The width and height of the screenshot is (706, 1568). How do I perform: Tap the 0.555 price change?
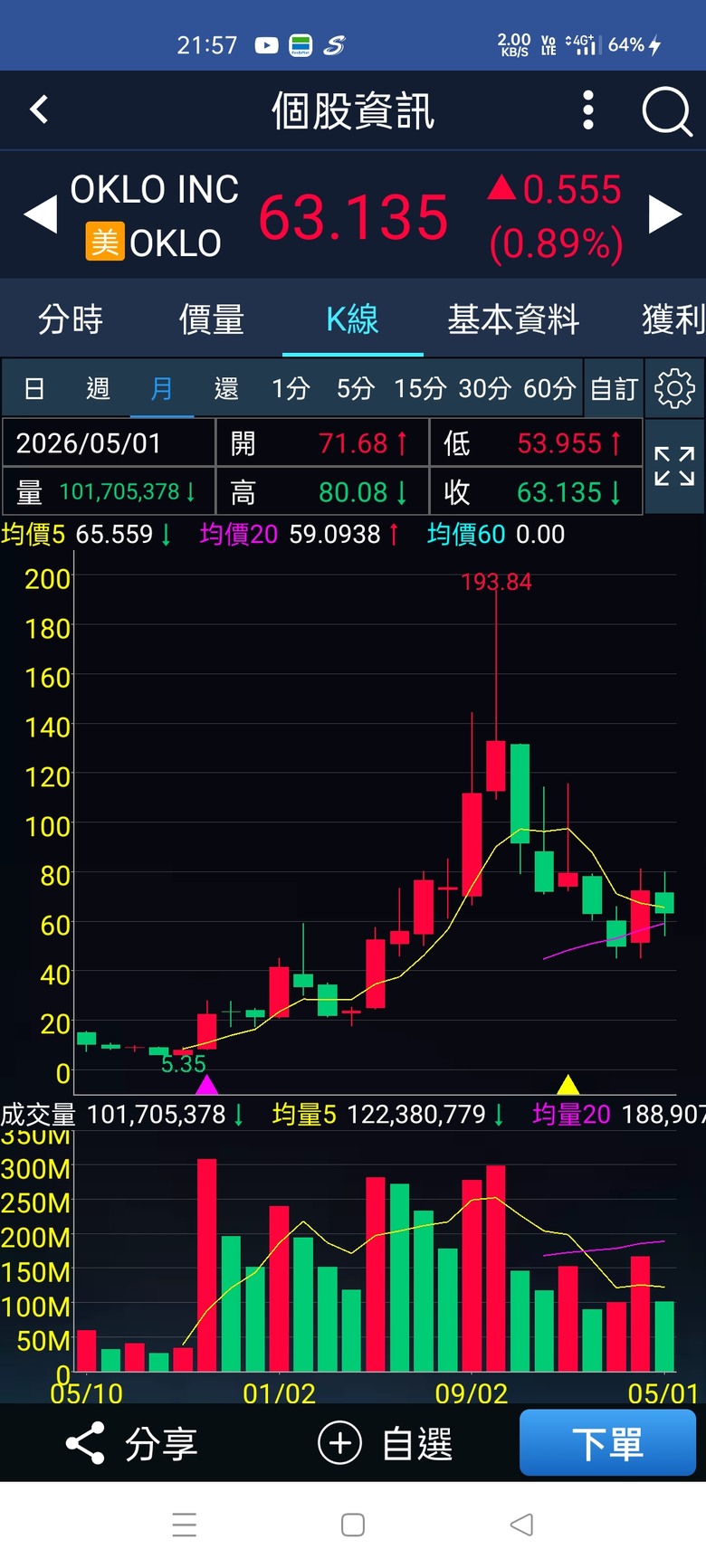click(x=572, y=190)
